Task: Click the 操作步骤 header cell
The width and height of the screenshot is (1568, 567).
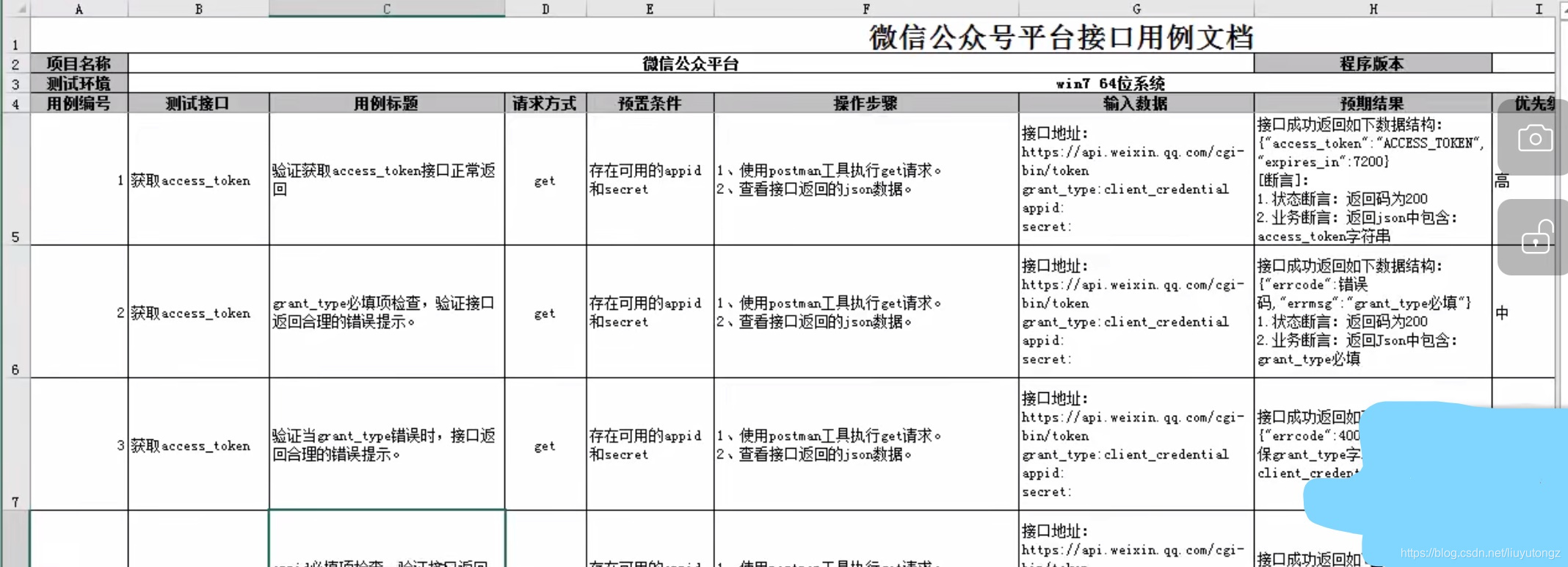Action: click(866, 103)
